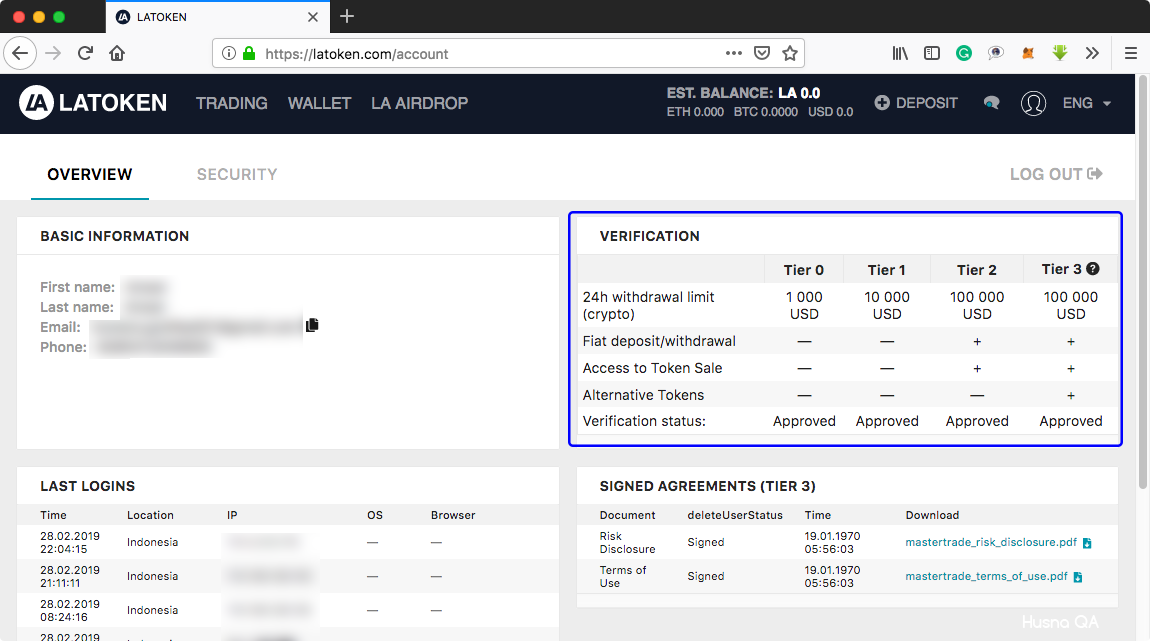Show more toolbar items chevron
The height and width of the screenshot is (641, 1150).
[1092, 54]
